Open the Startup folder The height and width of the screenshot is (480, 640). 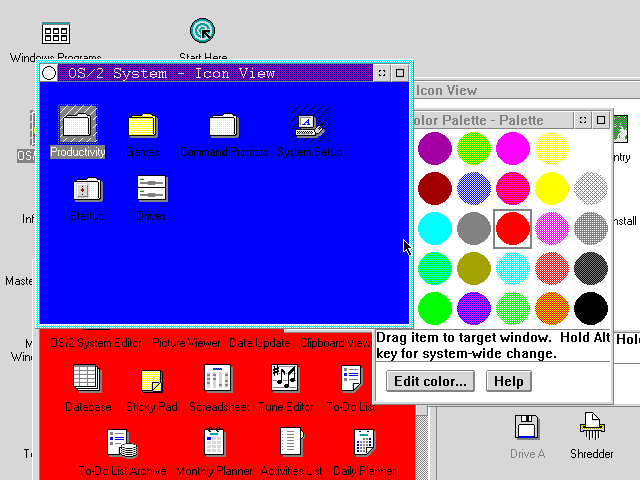[87, 189]
